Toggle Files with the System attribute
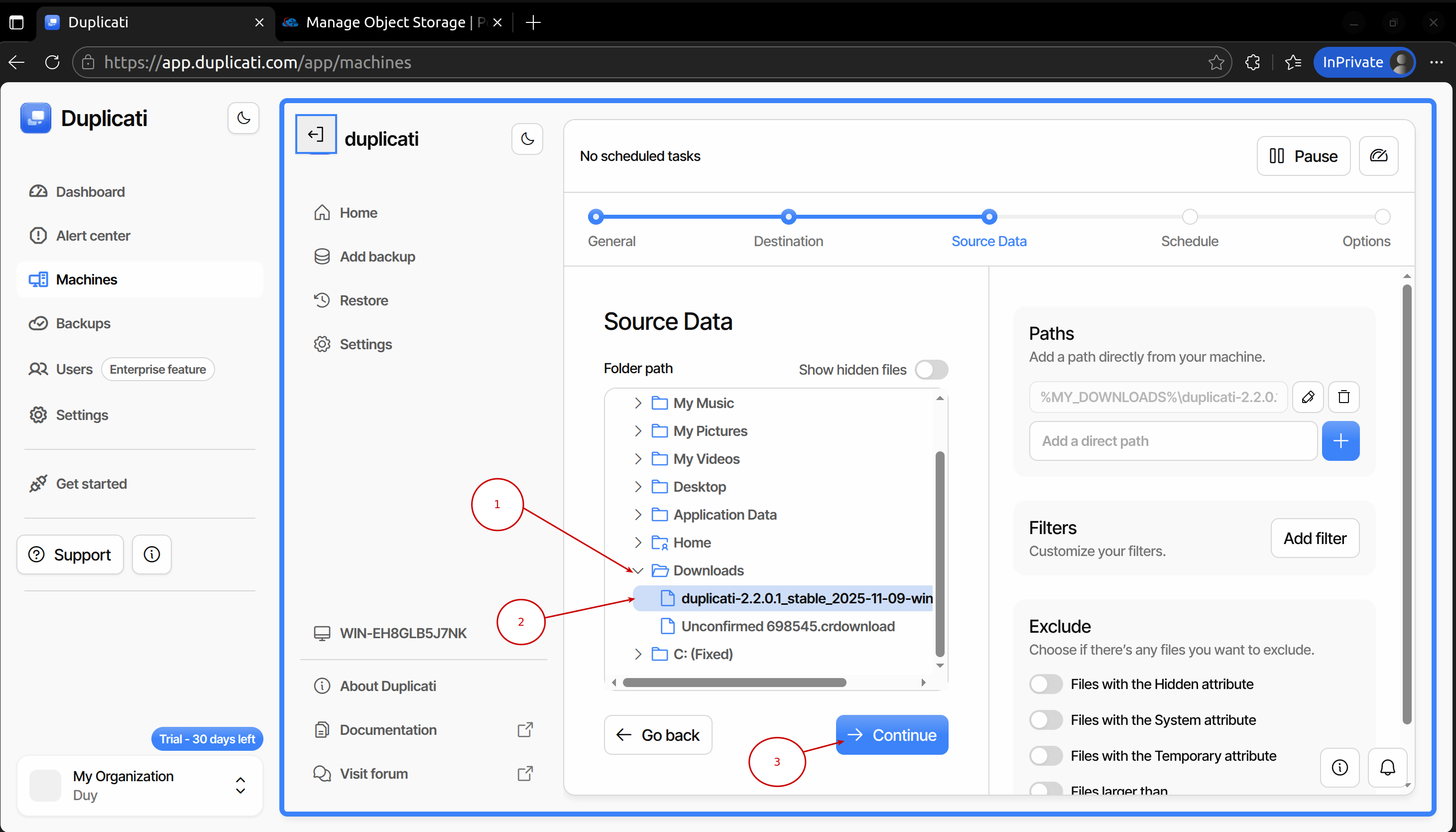Screen dimensions: 1456x832 coord(1046,720)
